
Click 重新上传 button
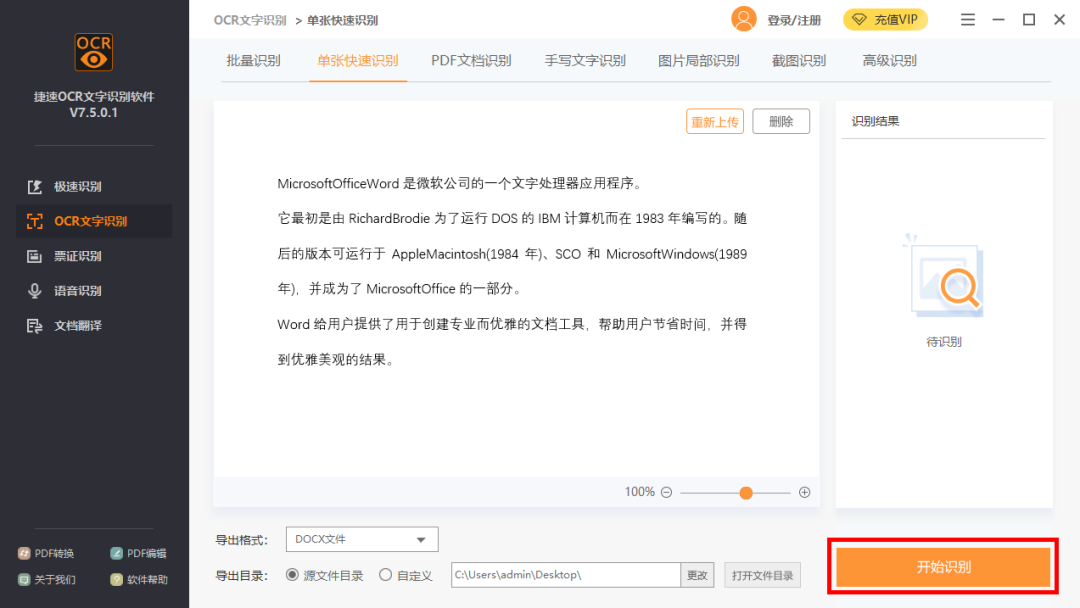pyautogui.click(x=715, y=122)
